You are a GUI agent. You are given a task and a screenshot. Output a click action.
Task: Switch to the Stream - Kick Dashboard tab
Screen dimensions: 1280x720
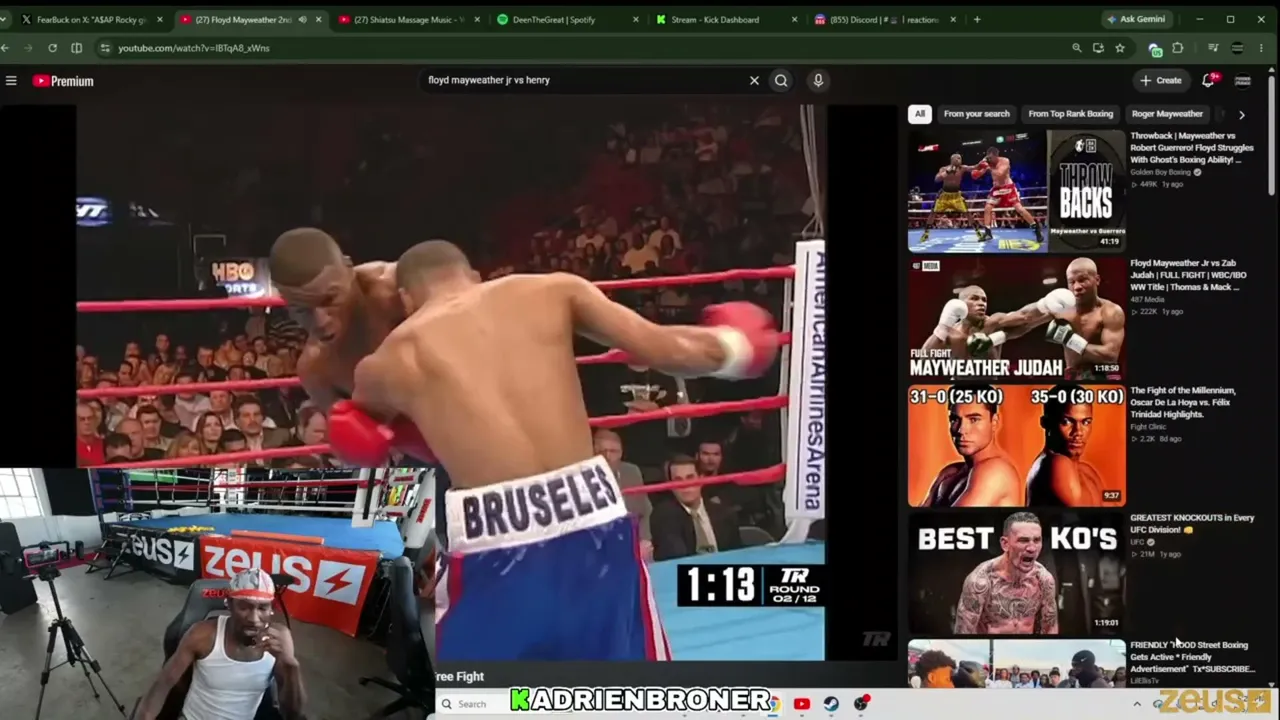(727, 19)
